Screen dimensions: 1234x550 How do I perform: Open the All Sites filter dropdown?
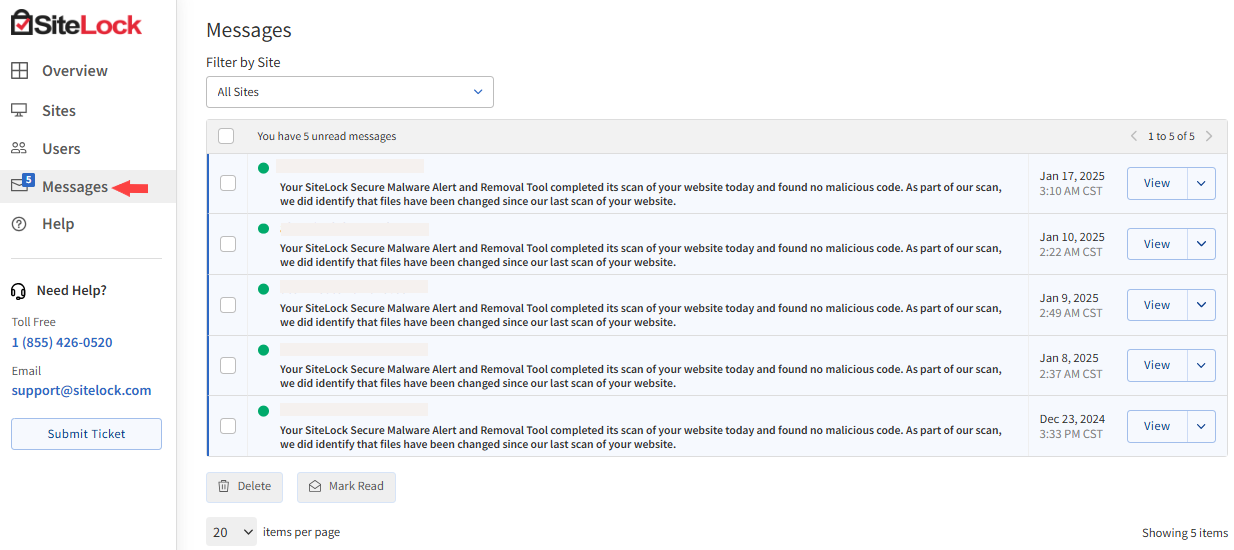[x=350, y=92]
